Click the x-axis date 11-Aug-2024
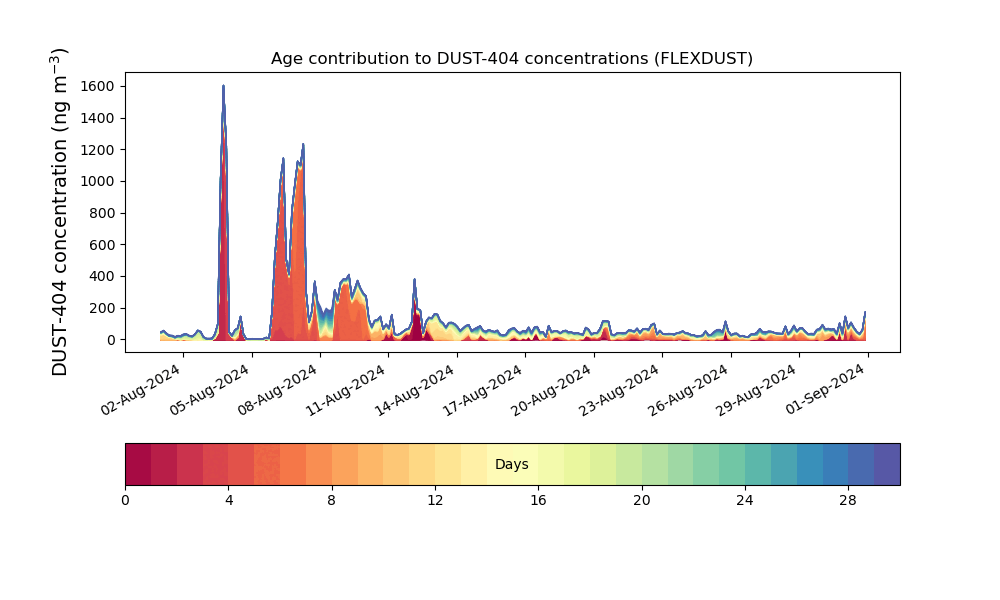 point(346,390)
